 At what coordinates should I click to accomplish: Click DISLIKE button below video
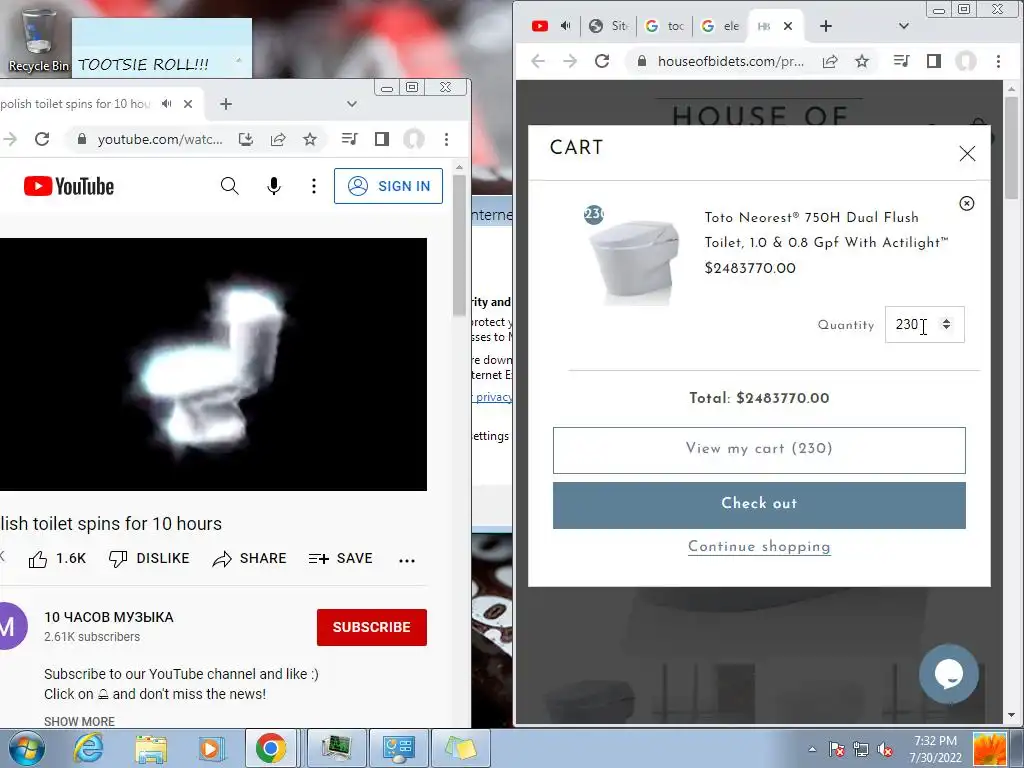[x=149, y=559]
